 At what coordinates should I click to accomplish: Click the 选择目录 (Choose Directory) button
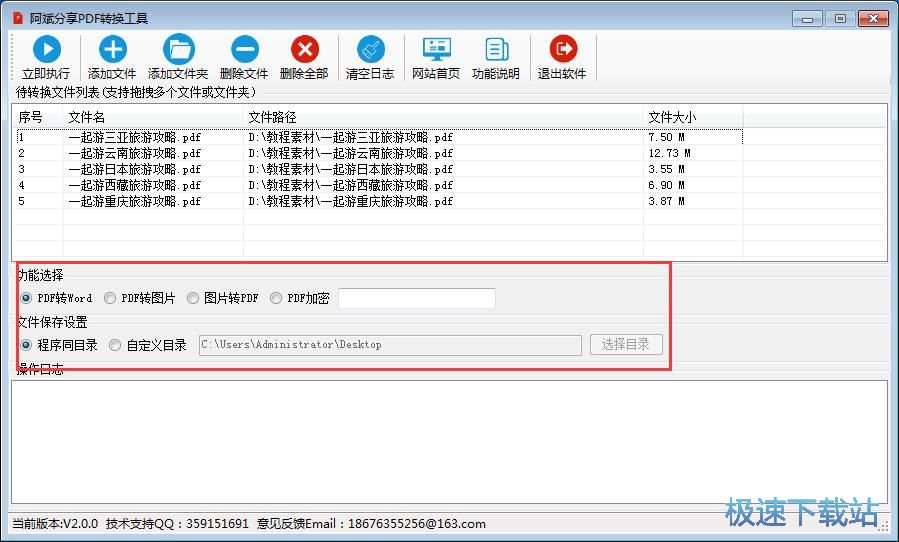click(x=626, y=345)
